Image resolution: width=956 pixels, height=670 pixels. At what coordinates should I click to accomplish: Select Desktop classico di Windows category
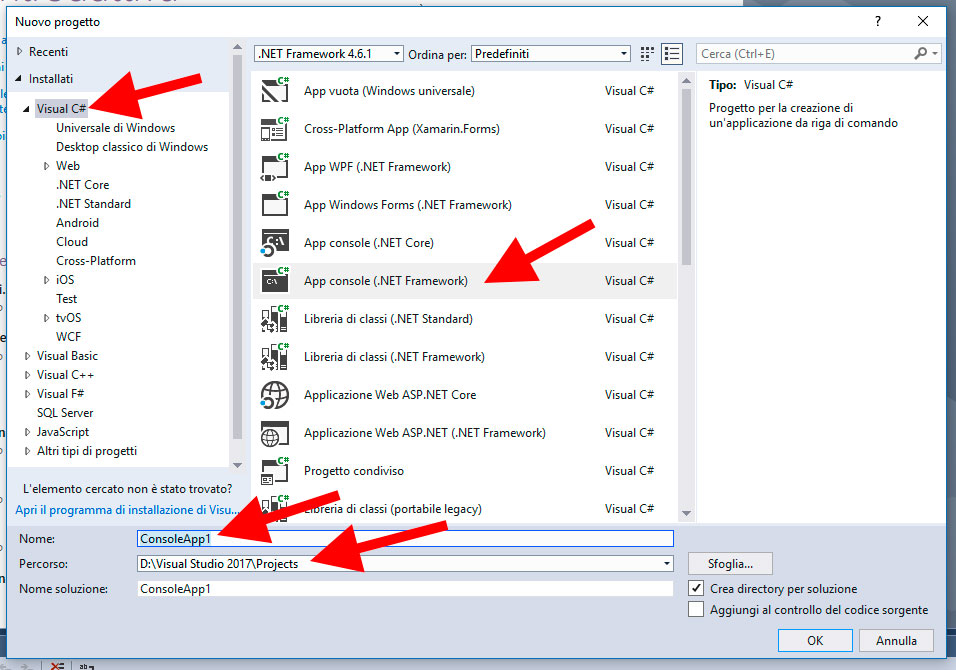click(x=132, y=147)
